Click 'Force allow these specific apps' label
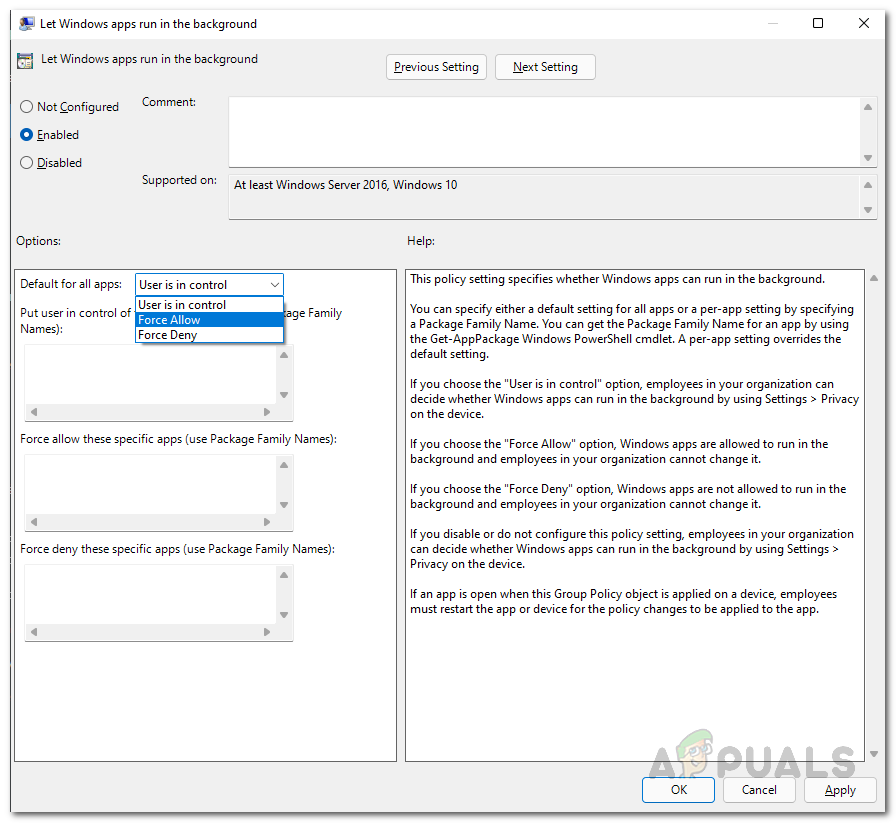896x823 pixels. (178, 439)
